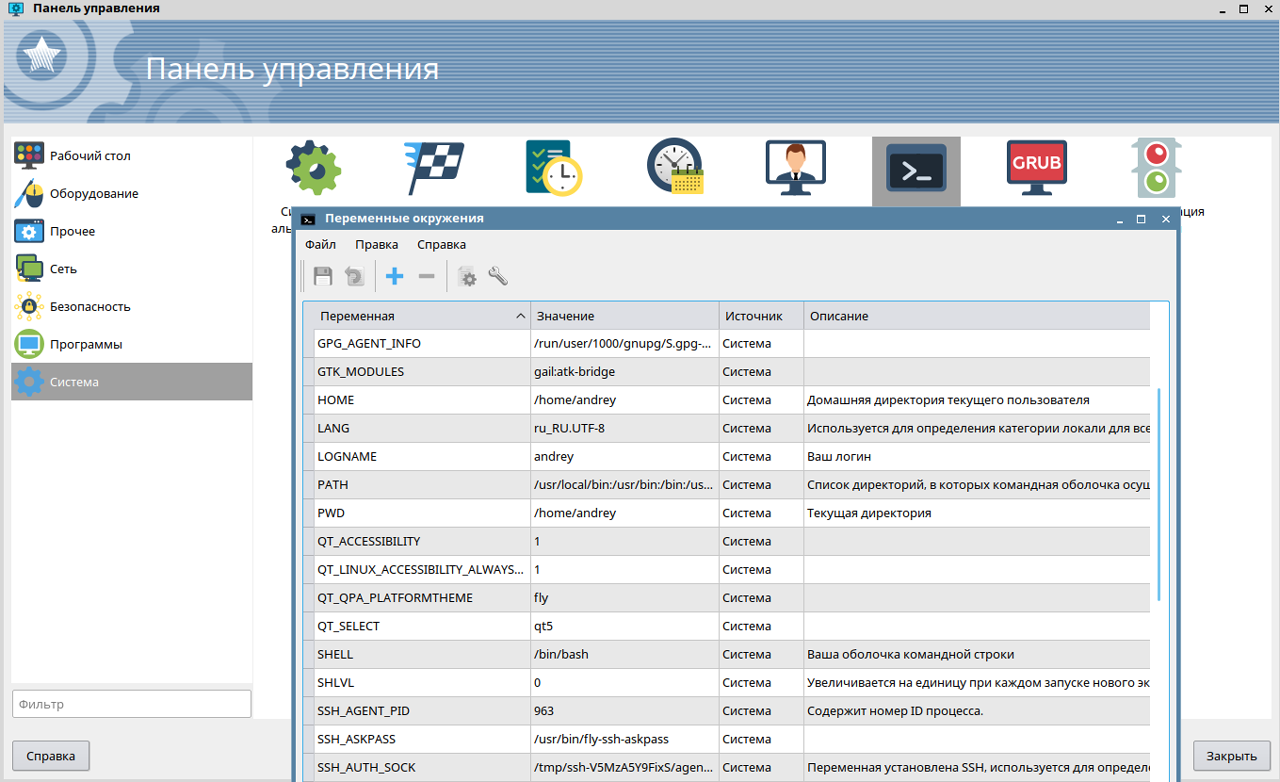Image resolution: width=1280 pixels, height=782 pixels.
Task: Open the Файл menu
Action: 320,244
